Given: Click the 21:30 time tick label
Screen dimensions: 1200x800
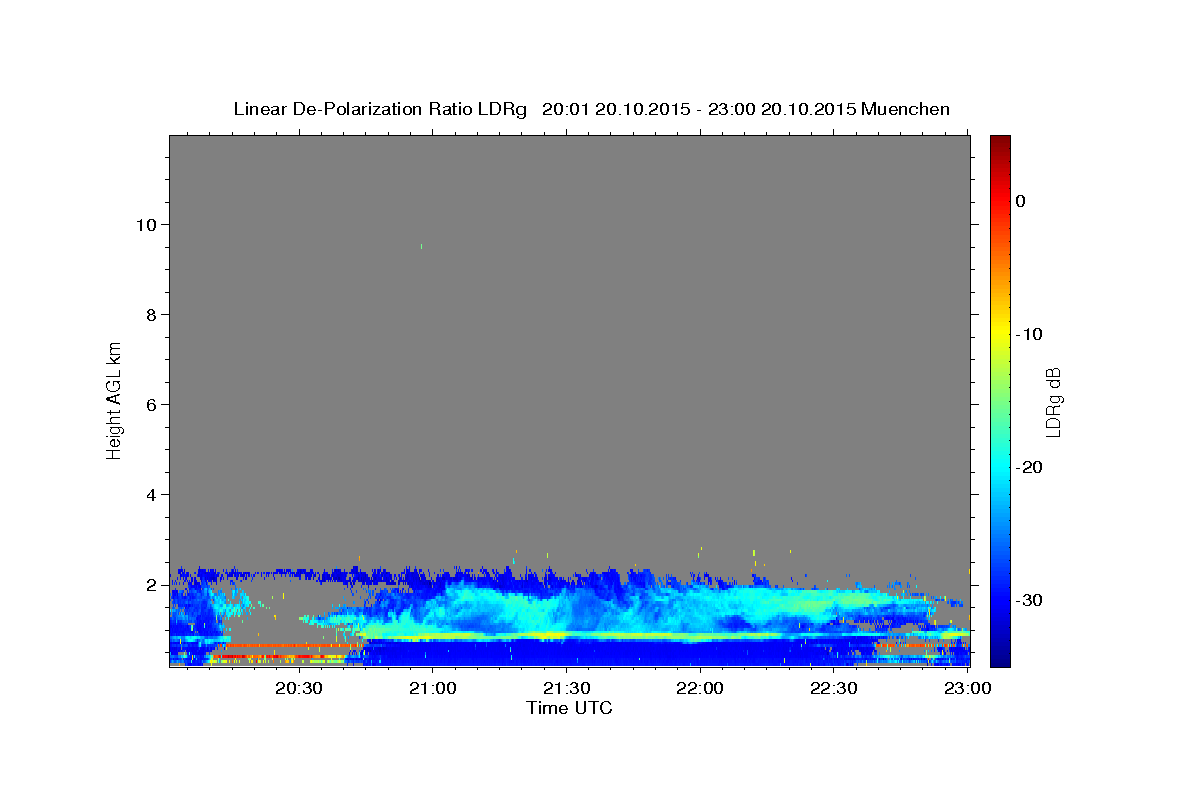Looking at the screenshot, I should [566, 688].
